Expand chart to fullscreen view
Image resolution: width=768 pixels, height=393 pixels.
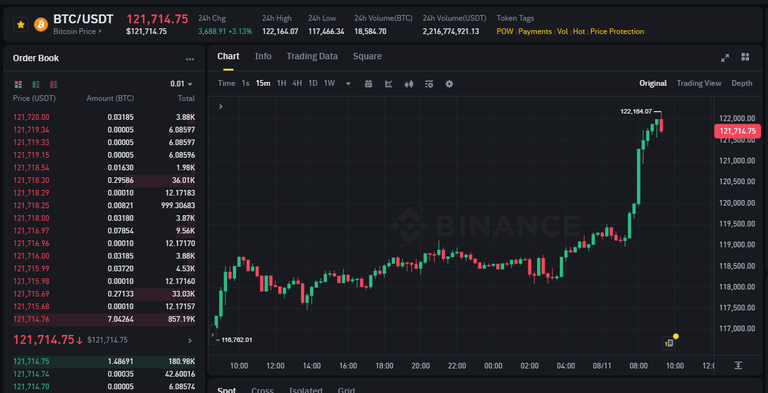(725, 57)
